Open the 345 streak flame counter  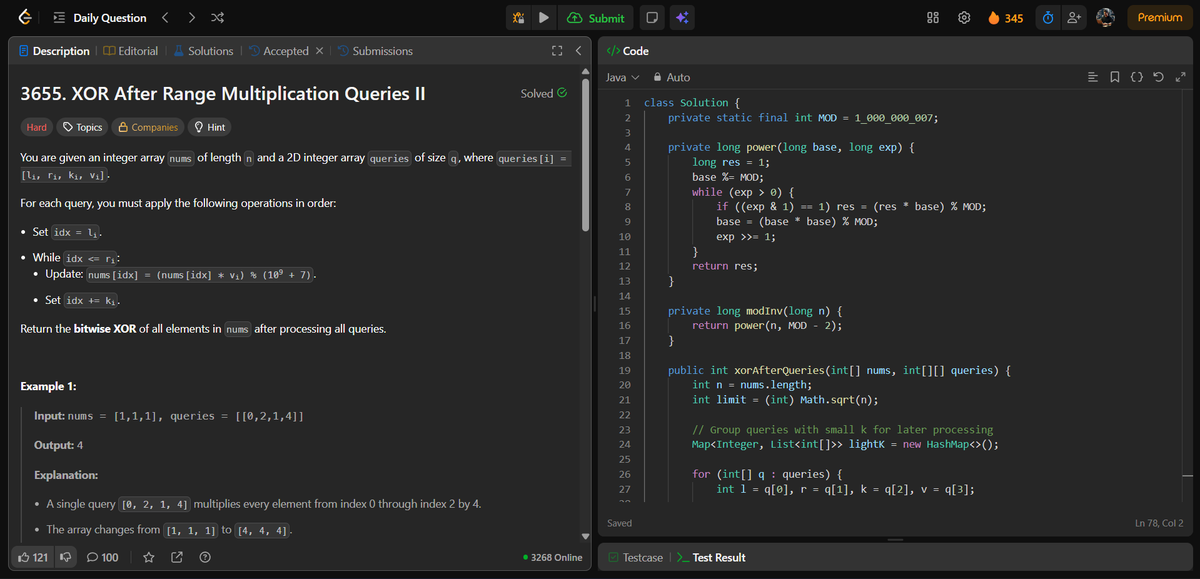(x=1005, y=18)
